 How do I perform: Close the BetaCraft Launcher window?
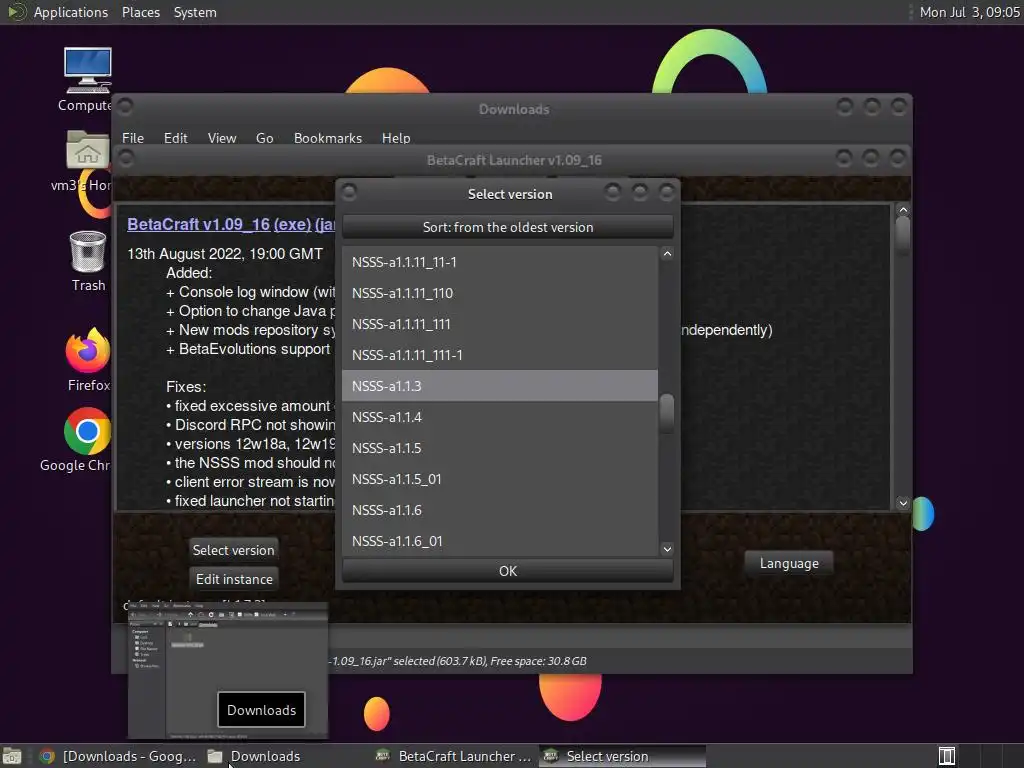pos(898,157)
